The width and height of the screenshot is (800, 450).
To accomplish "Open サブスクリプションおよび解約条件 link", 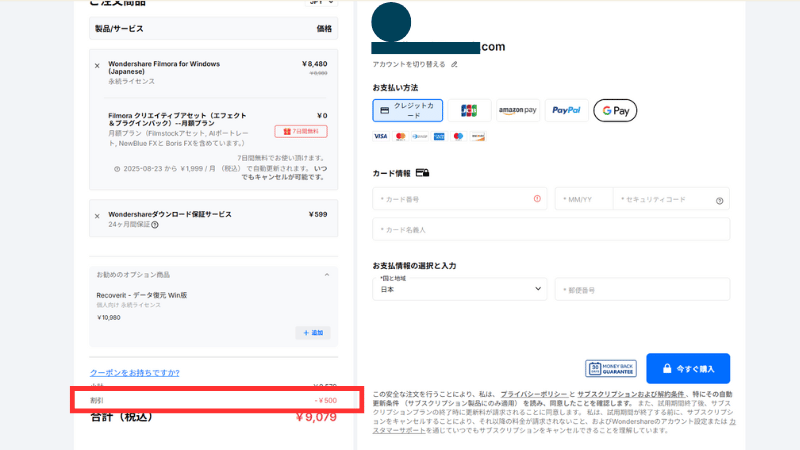I will [631, 394].
